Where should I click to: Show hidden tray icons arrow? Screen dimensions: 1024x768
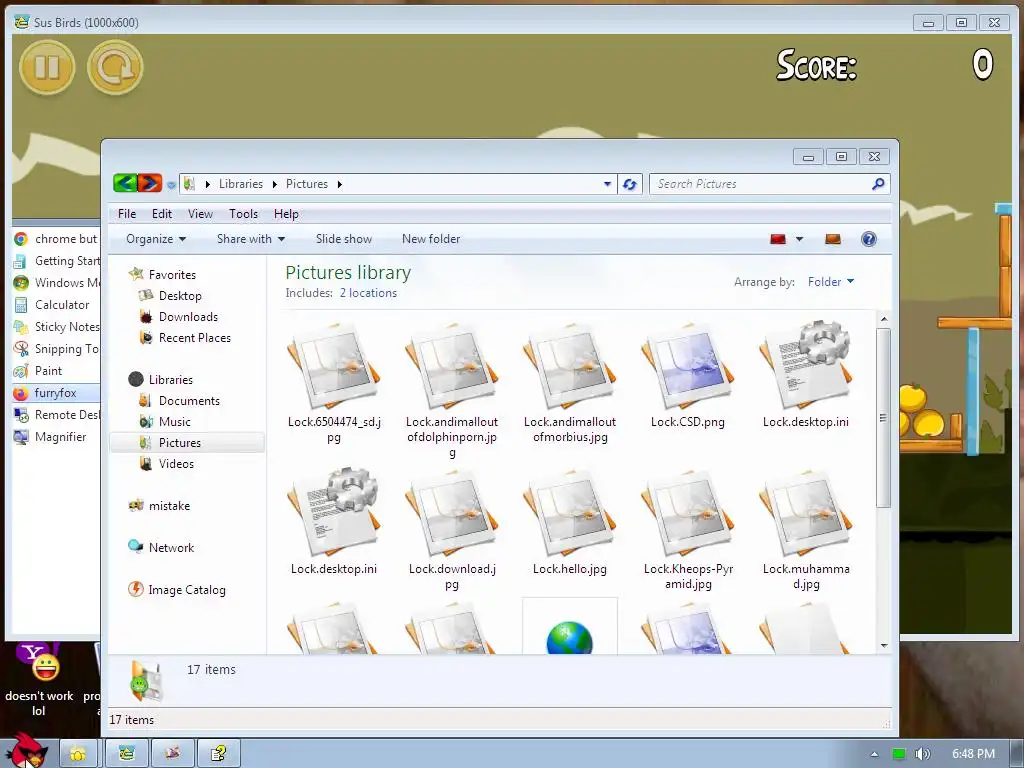pos(874,754)
